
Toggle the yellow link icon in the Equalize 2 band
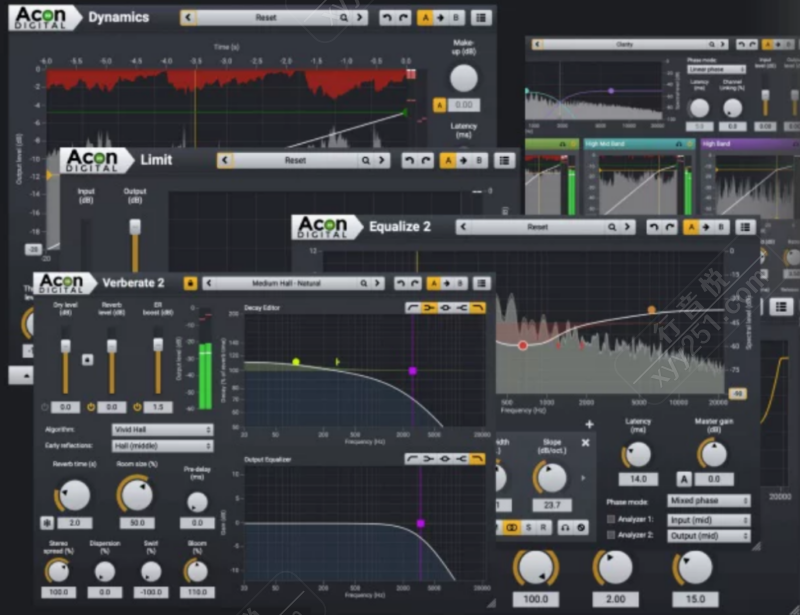pos(512,527)
